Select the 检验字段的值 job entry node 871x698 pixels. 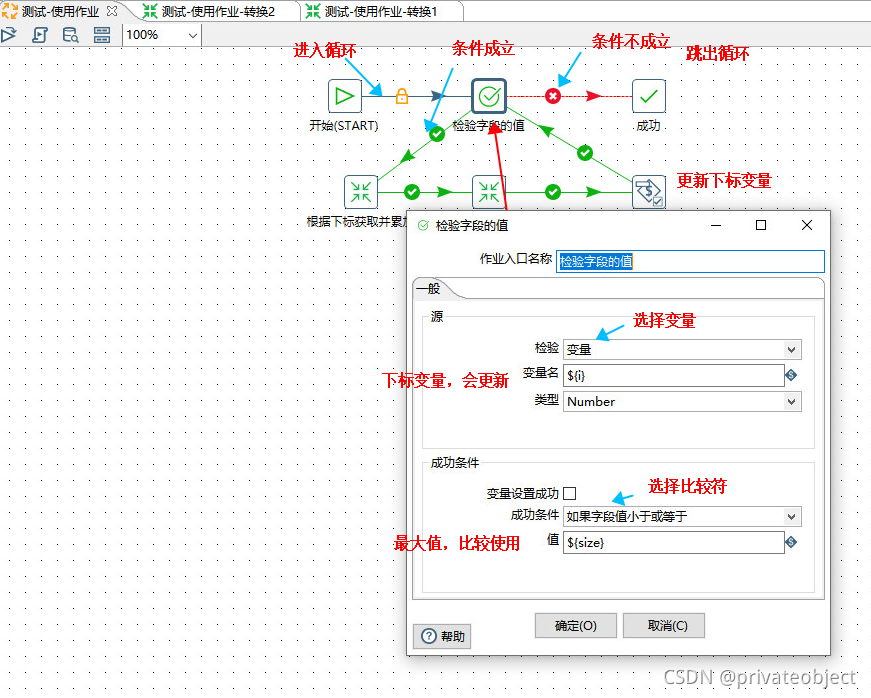pyautogui.click(x=489, y=96)
